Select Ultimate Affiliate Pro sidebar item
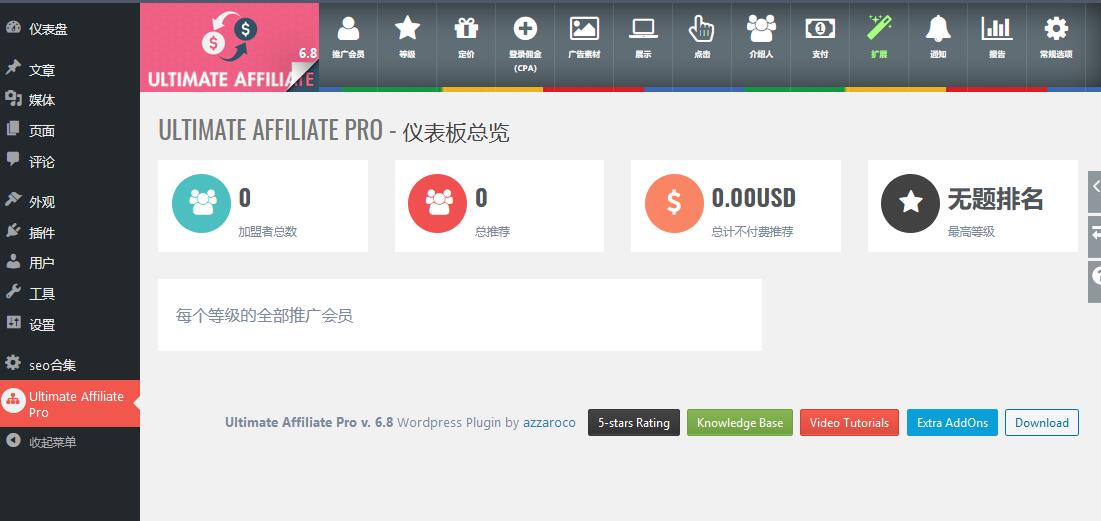This screenshot has width=1101, height=521. [70, 404]
